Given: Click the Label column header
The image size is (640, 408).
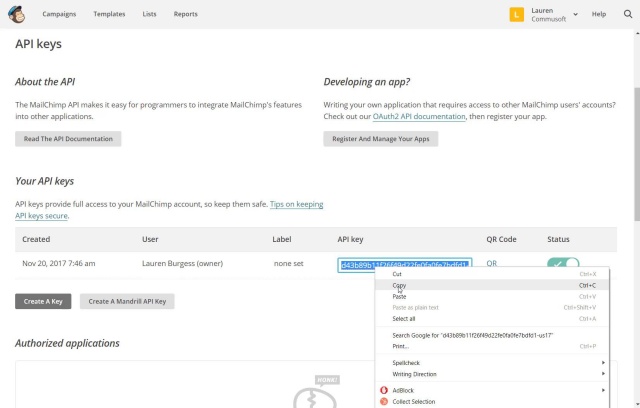Looking at the screenshot, I should click(x=282, y=239).
